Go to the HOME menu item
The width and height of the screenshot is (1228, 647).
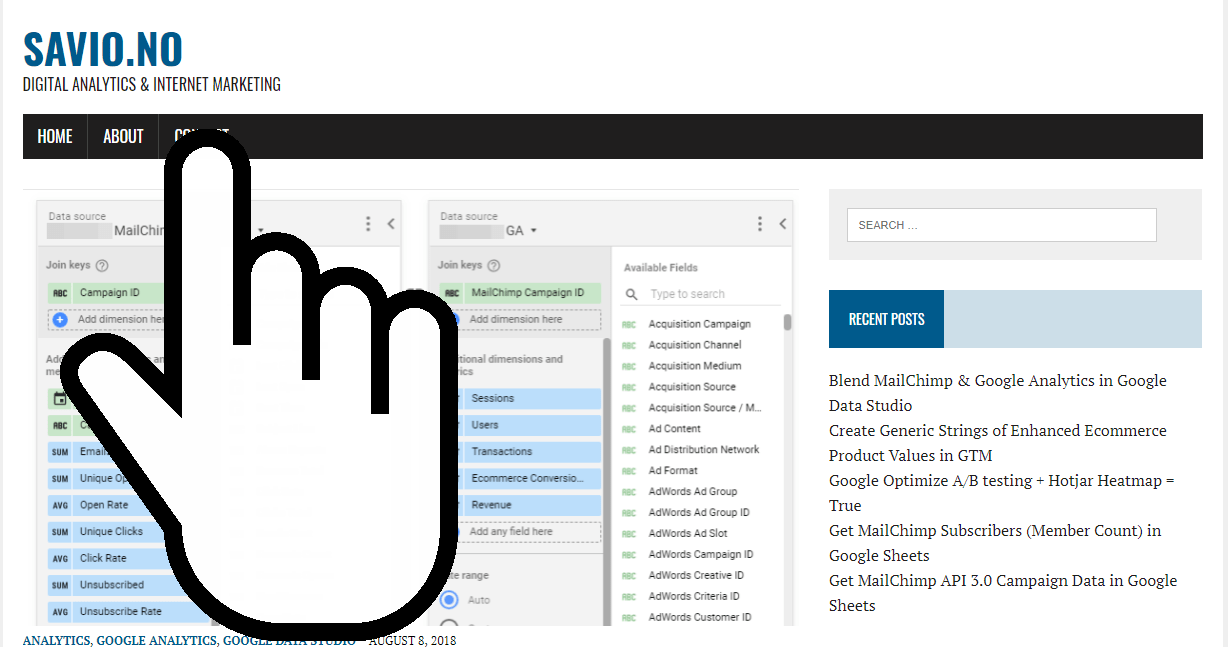(55, 136)
